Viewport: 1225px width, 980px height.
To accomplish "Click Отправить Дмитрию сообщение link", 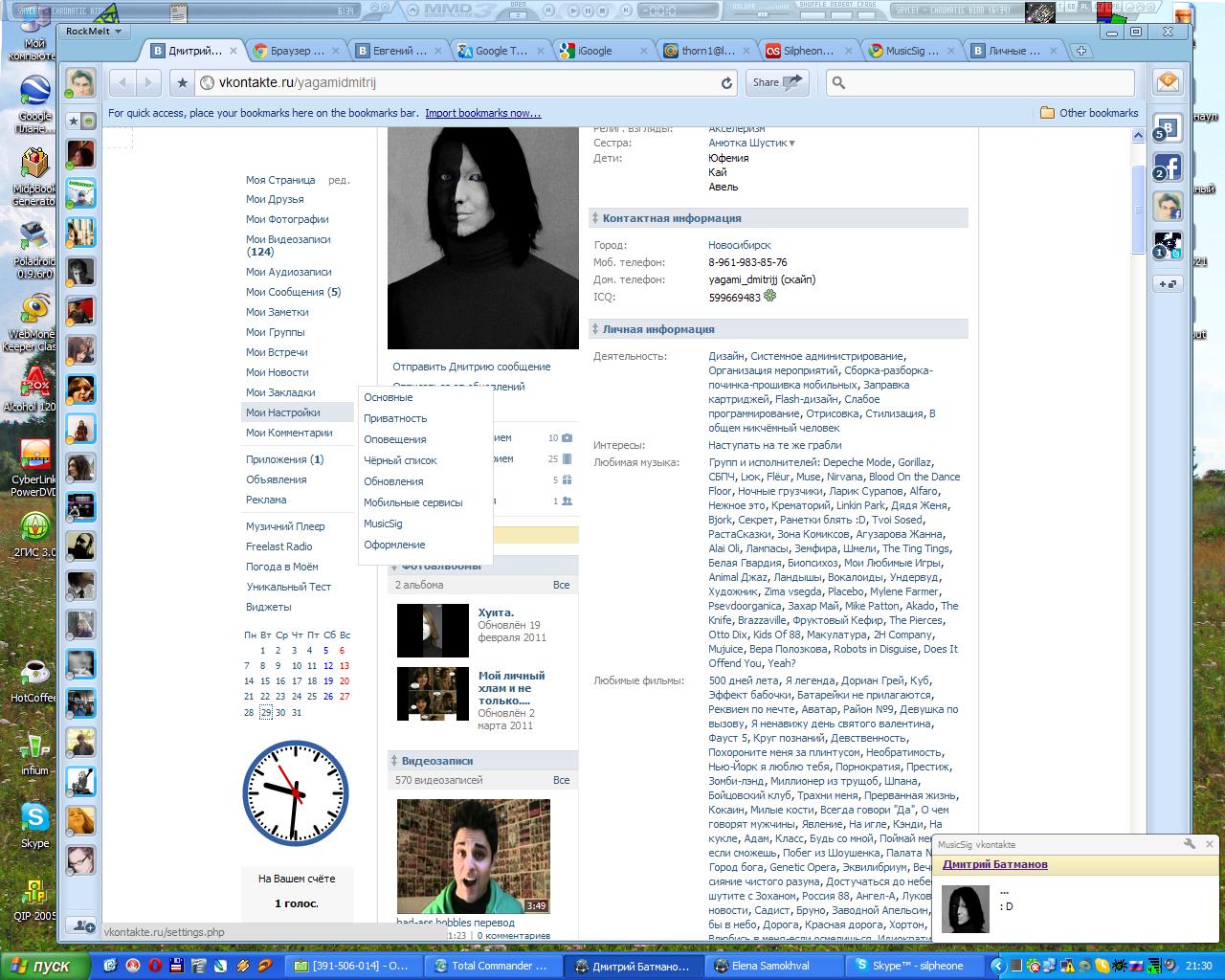I will click(x=471, y=367).
